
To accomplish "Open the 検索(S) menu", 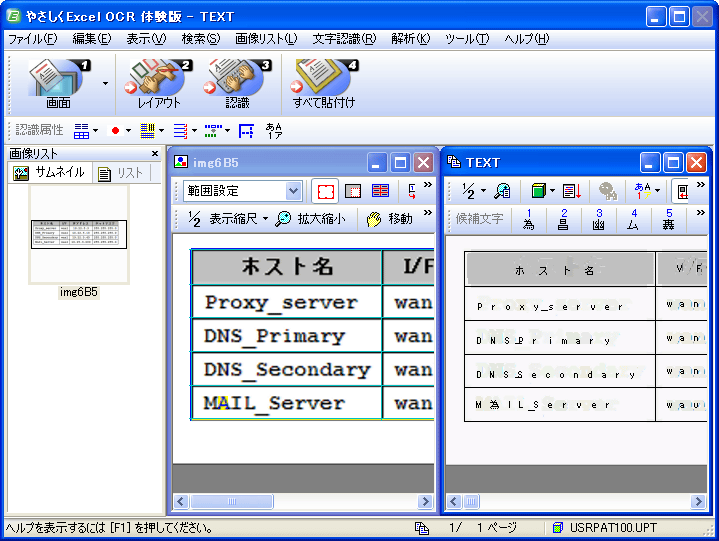I will click(201, 39).
